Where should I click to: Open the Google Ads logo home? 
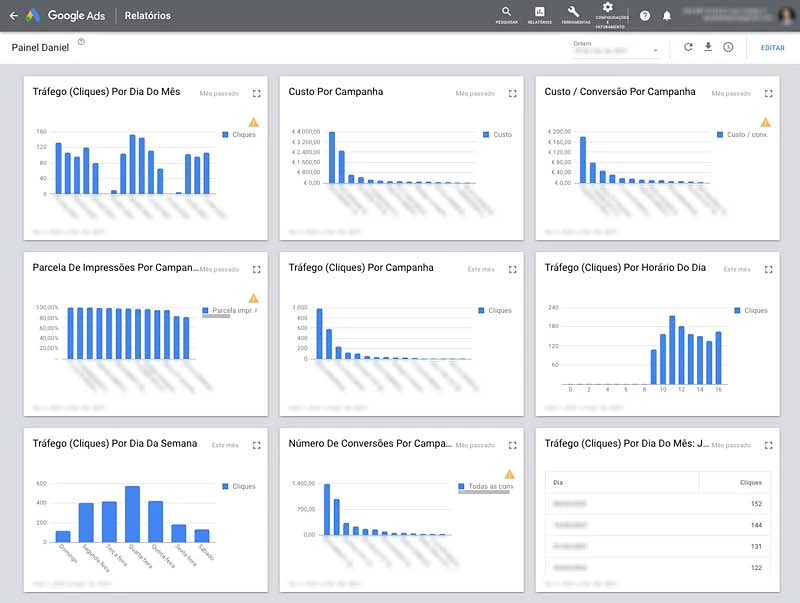(x=33, y=16)
